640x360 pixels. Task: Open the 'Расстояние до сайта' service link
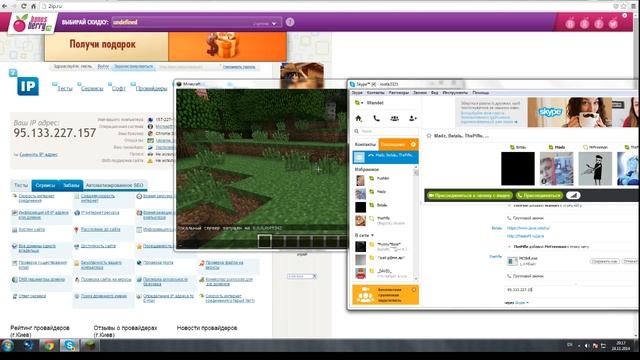[100, 229]
